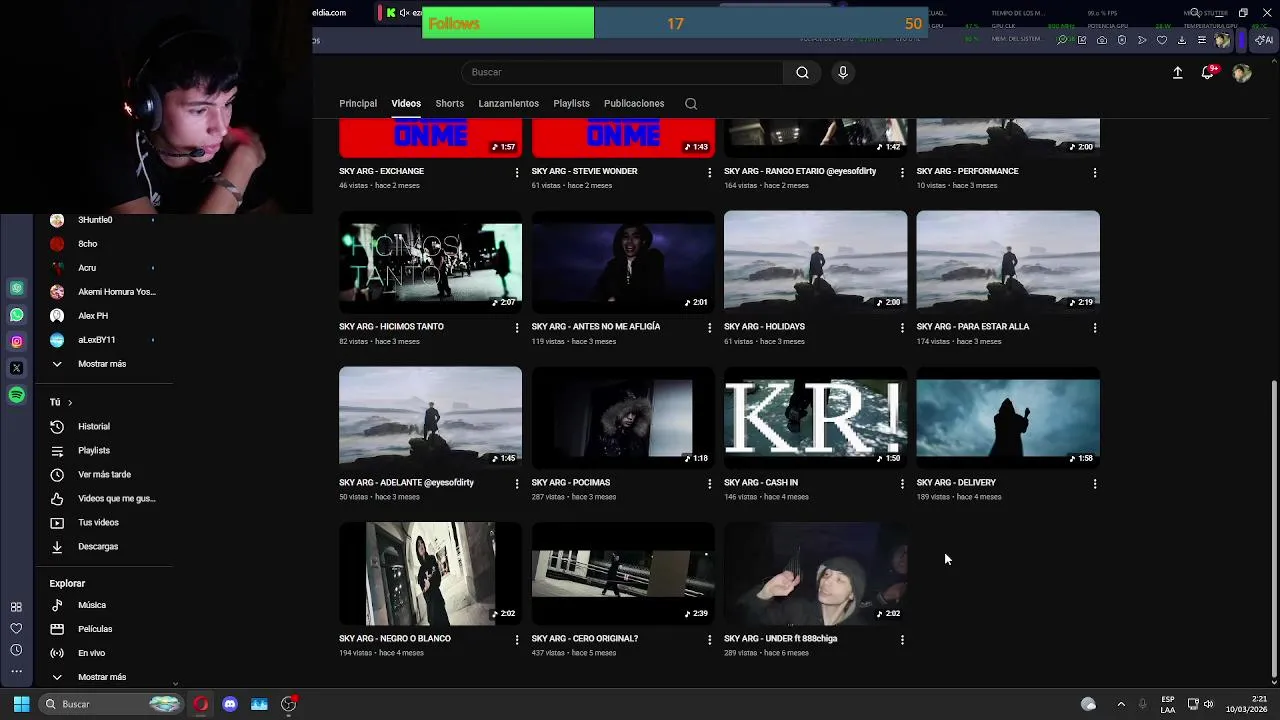Click the Windows taskbar Buscar search box

112,704
